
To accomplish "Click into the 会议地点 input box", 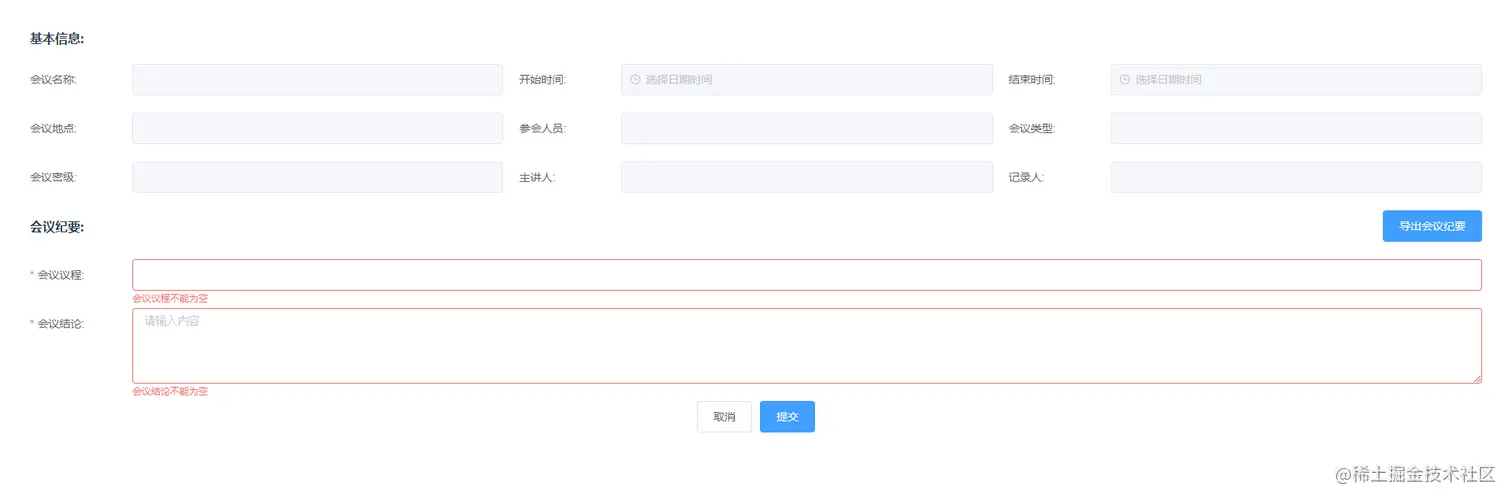I will pos(317,128).
